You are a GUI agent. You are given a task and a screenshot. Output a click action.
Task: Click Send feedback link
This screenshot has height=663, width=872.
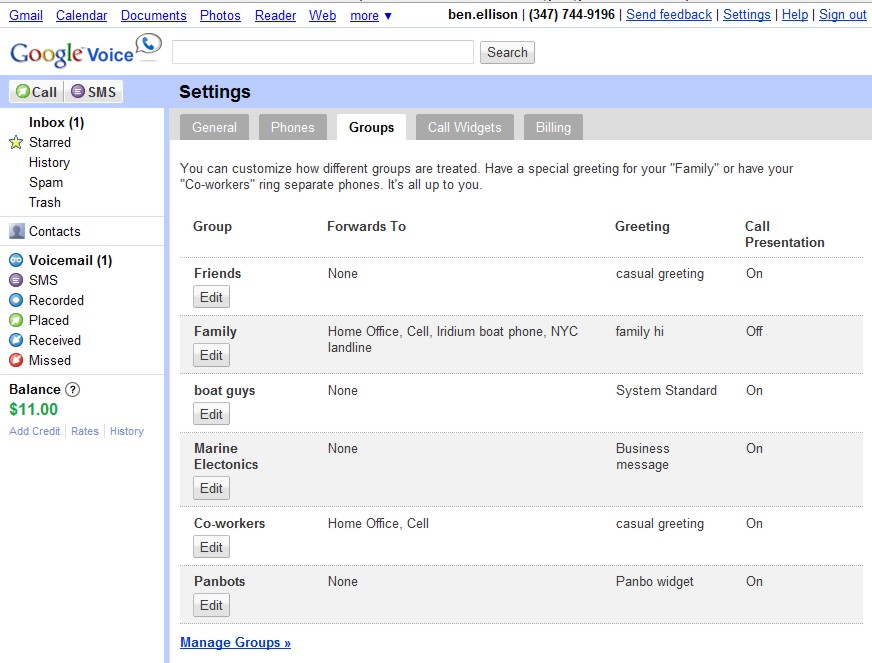tap(669, 14)
